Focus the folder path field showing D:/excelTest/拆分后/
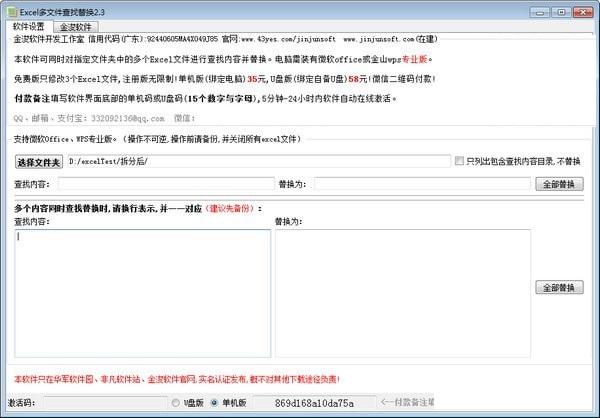Viewport: 600px width, 418px height. pos(259,161)
